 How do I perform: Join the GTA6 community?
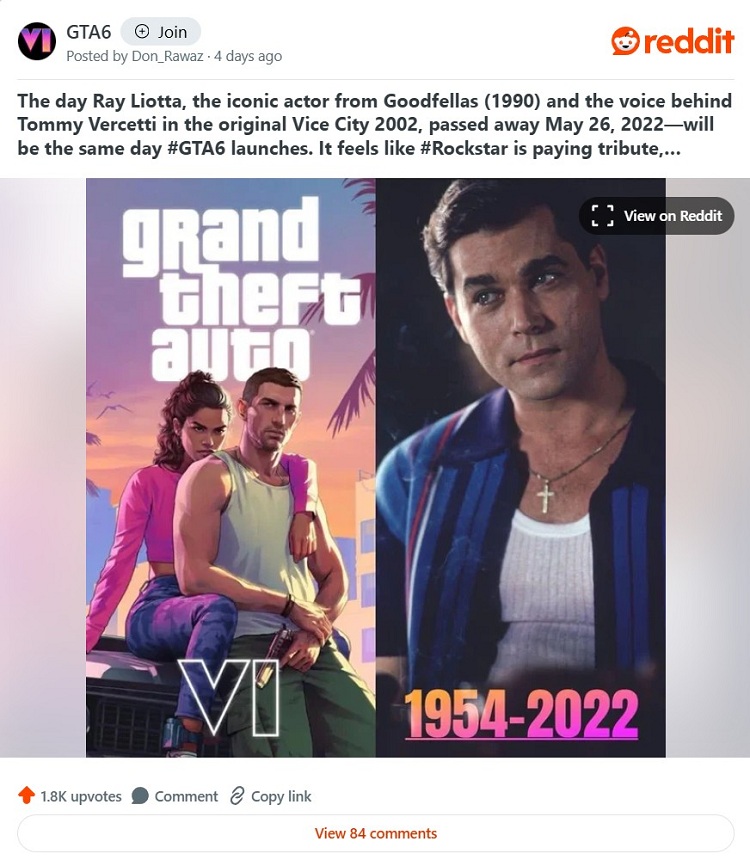(161, 31)
